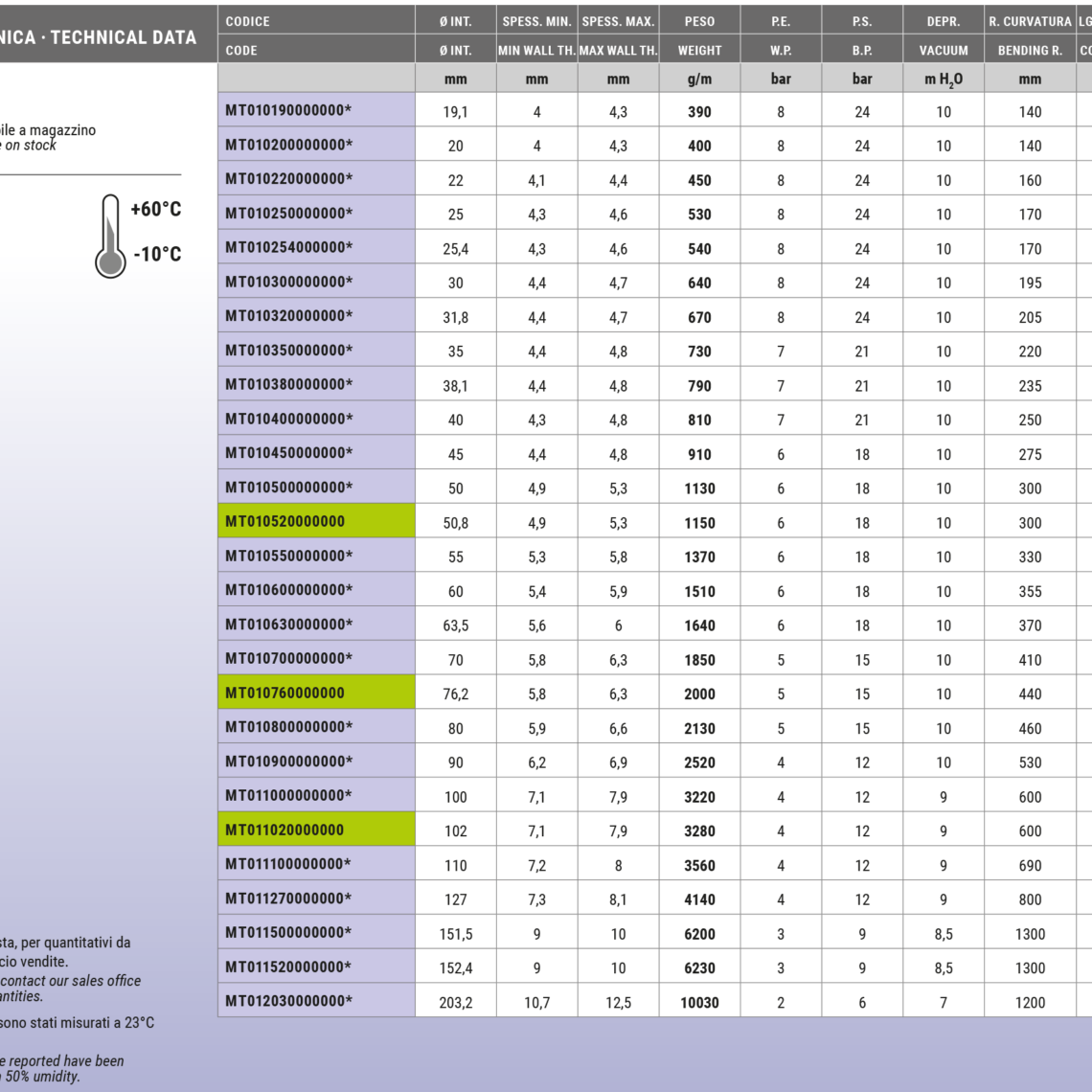Click the g/m unit cell

click(x=699, y=80)
